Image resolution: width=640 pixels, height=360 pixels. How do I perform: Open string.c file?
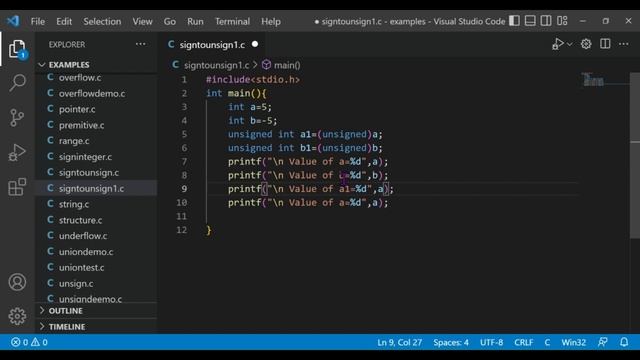[74, 204]
